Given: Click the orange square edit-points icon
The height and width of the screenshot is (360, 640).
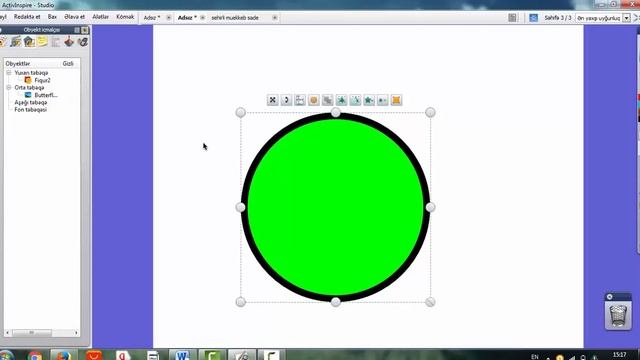Looking at the screenshot, I should click(x=396, y=100).
